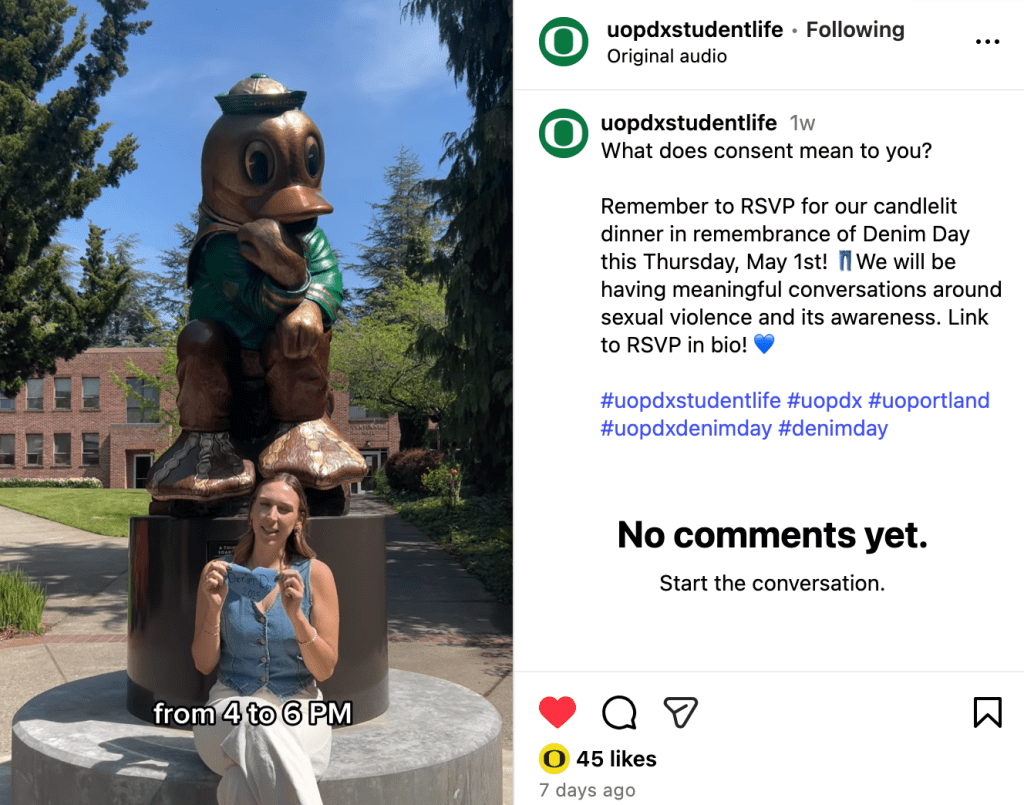Open uopdxstudentlife username in the header
Screen dimensions: 1024x805
(x=695, y=29)
